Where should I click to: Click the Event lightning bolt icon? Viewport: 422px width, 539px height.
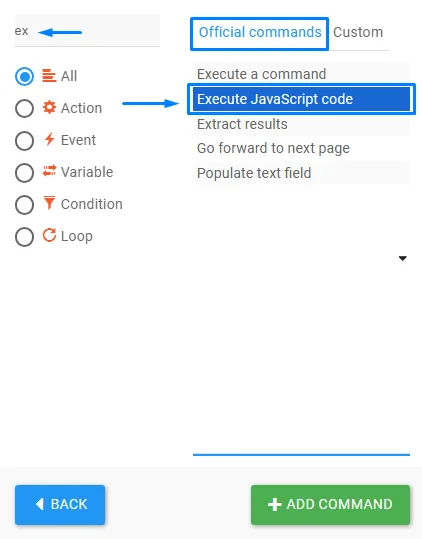[x=49, y=139]
